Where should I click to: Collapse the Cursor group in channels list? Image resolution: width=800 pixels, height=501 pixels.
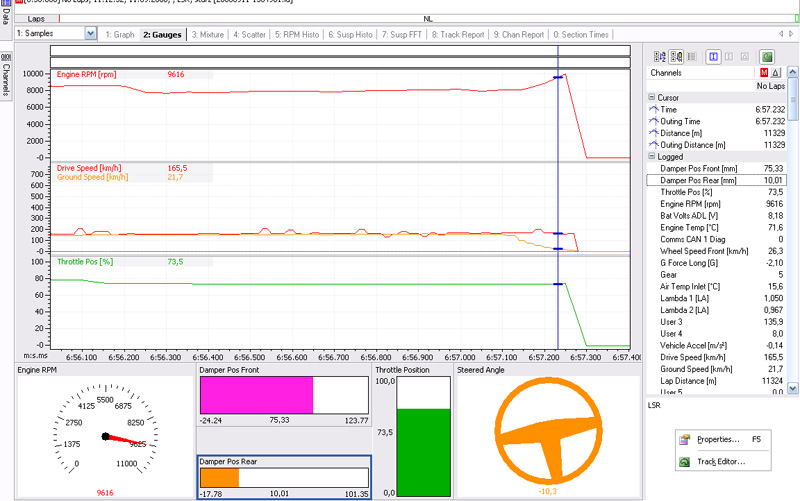tap(651, 98)
